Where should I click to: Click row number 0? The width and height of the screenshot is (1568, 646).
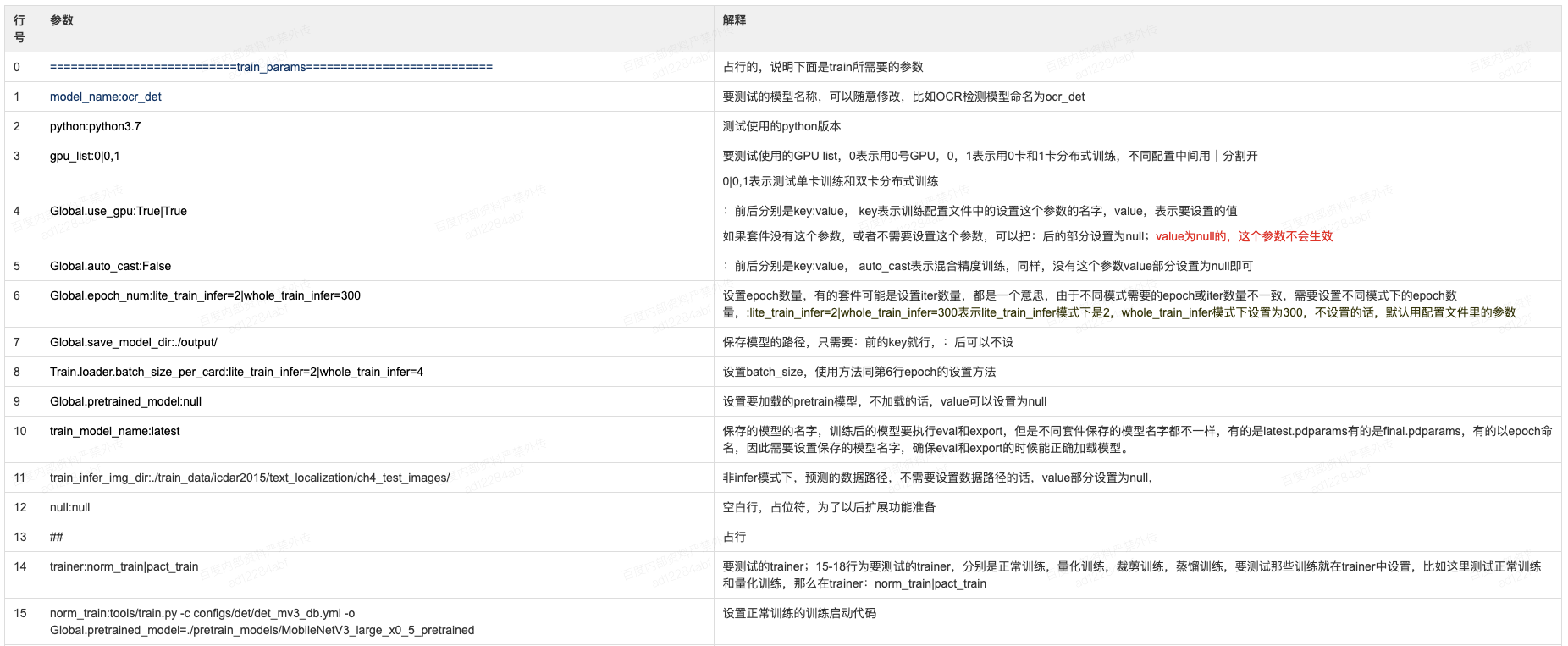pos(17,67)
